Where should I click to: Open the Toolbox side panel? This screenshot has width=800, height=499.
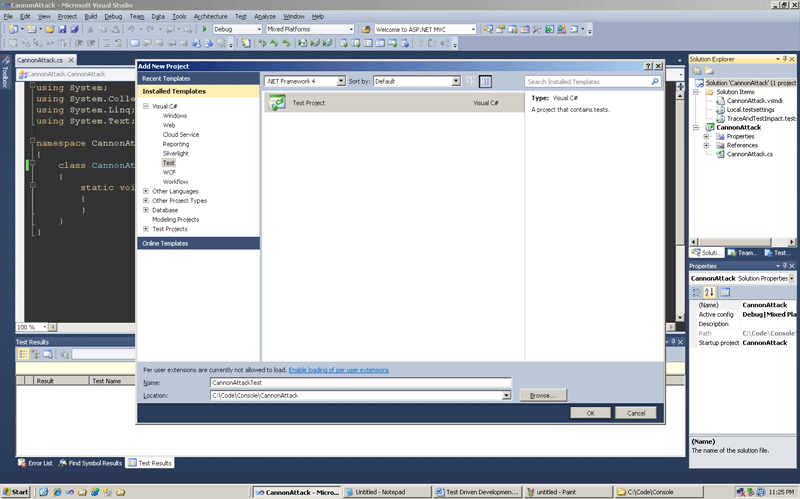point(6,71)
